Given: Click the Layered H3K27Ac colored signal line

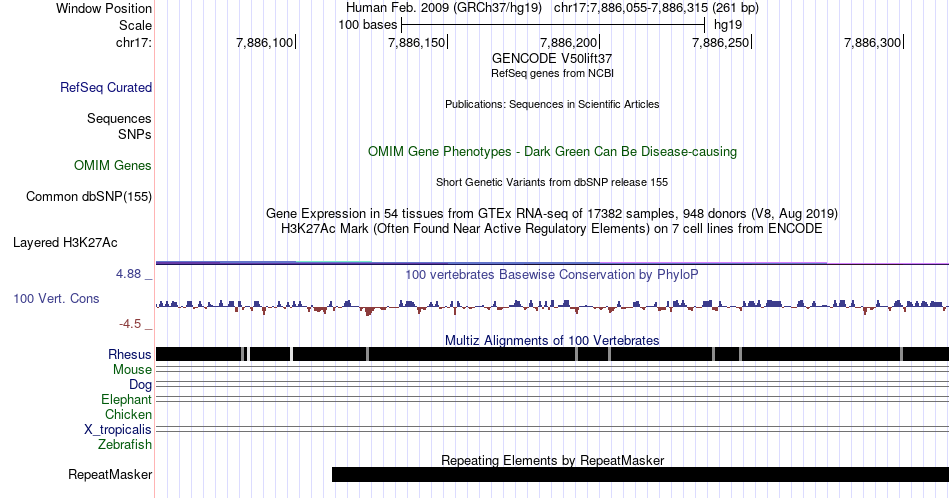Looking at the screenshot, I should click(552, 263).
